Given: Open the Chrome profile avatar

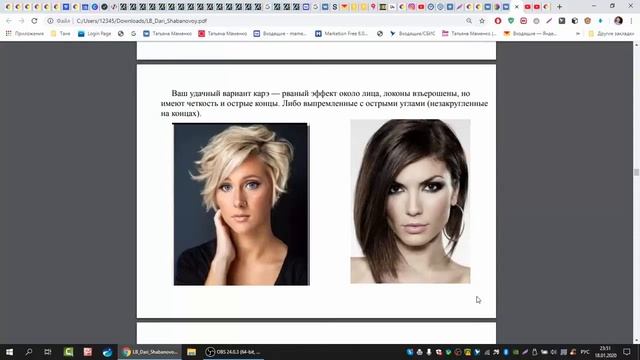Looking at the screenshot, I should click(x=618, y=21).
